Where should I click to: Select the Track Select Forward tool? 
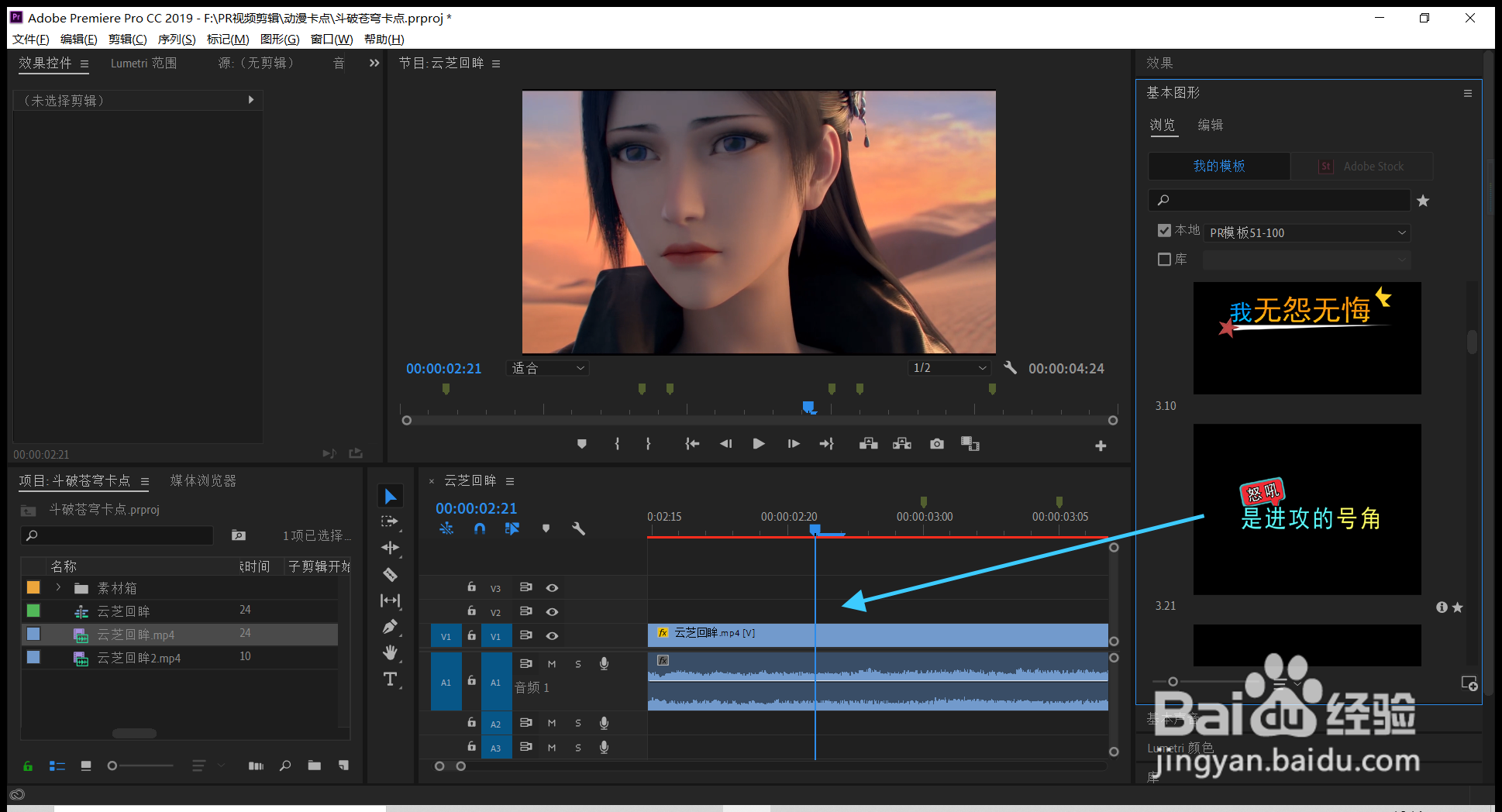(391, 521)
